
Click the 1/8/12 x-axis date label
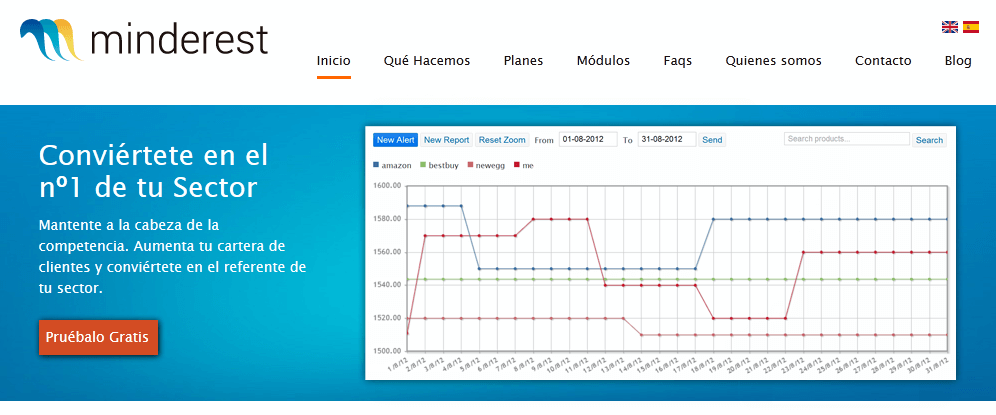coord(398,364)
